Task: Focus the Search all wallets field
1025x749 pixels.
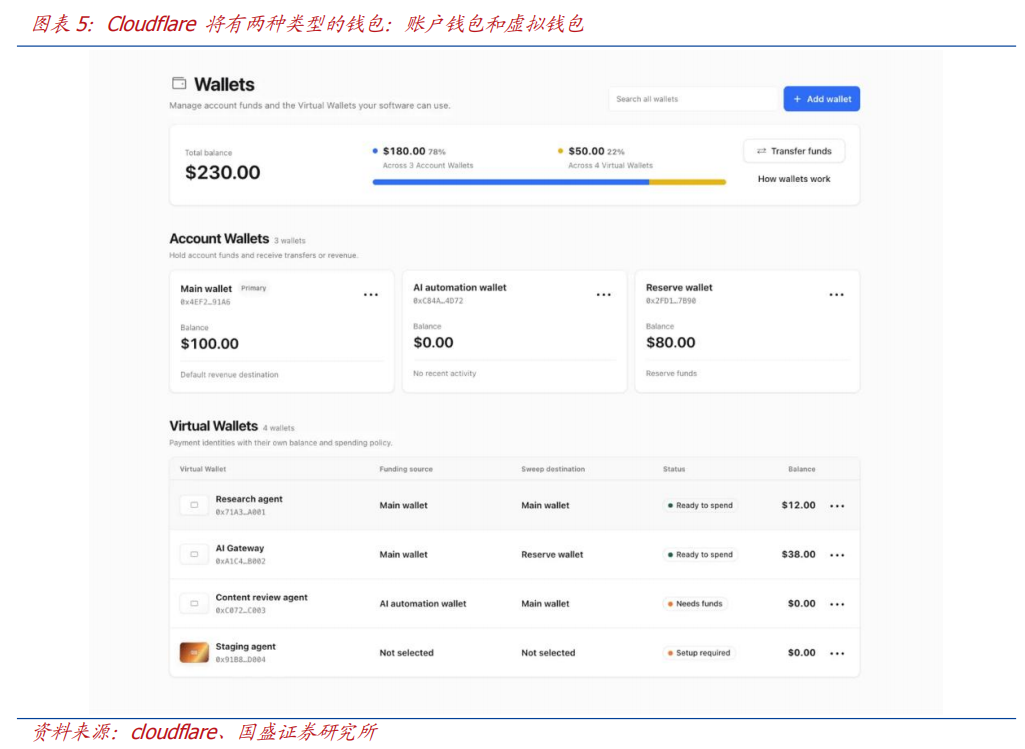Action: [694, 99]
